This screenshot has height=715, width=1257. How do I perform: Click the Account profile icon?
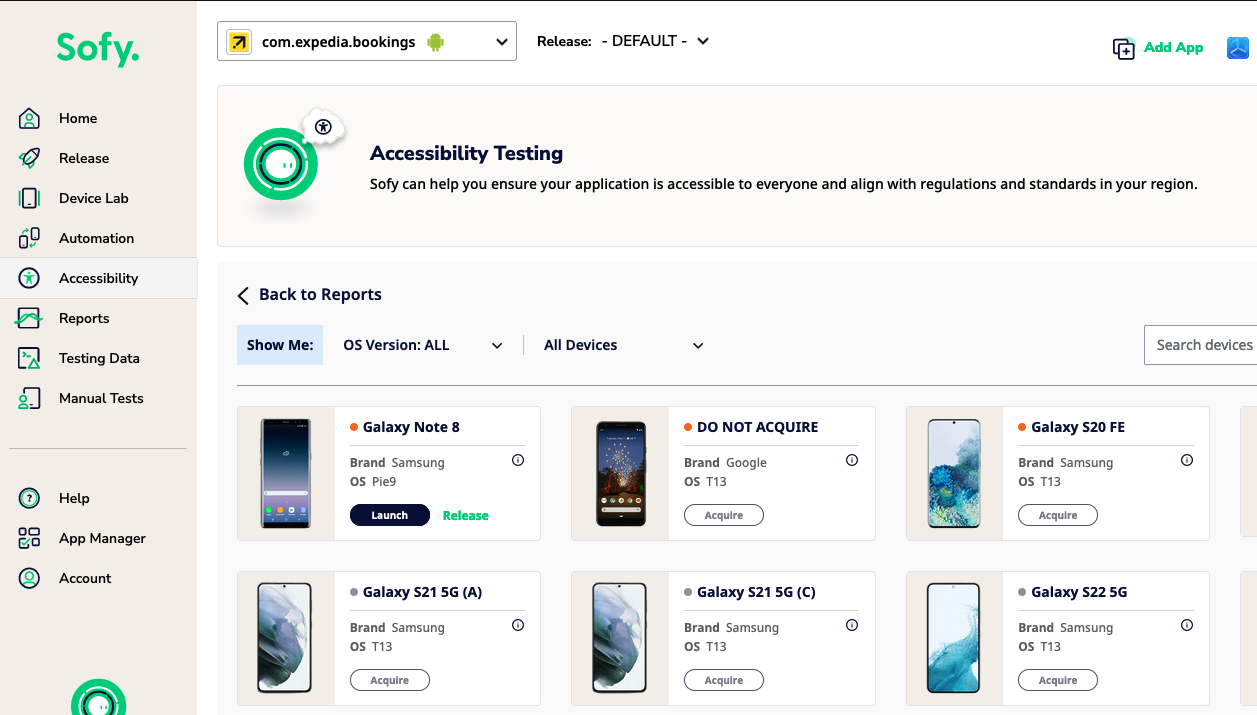click(29, 578)
